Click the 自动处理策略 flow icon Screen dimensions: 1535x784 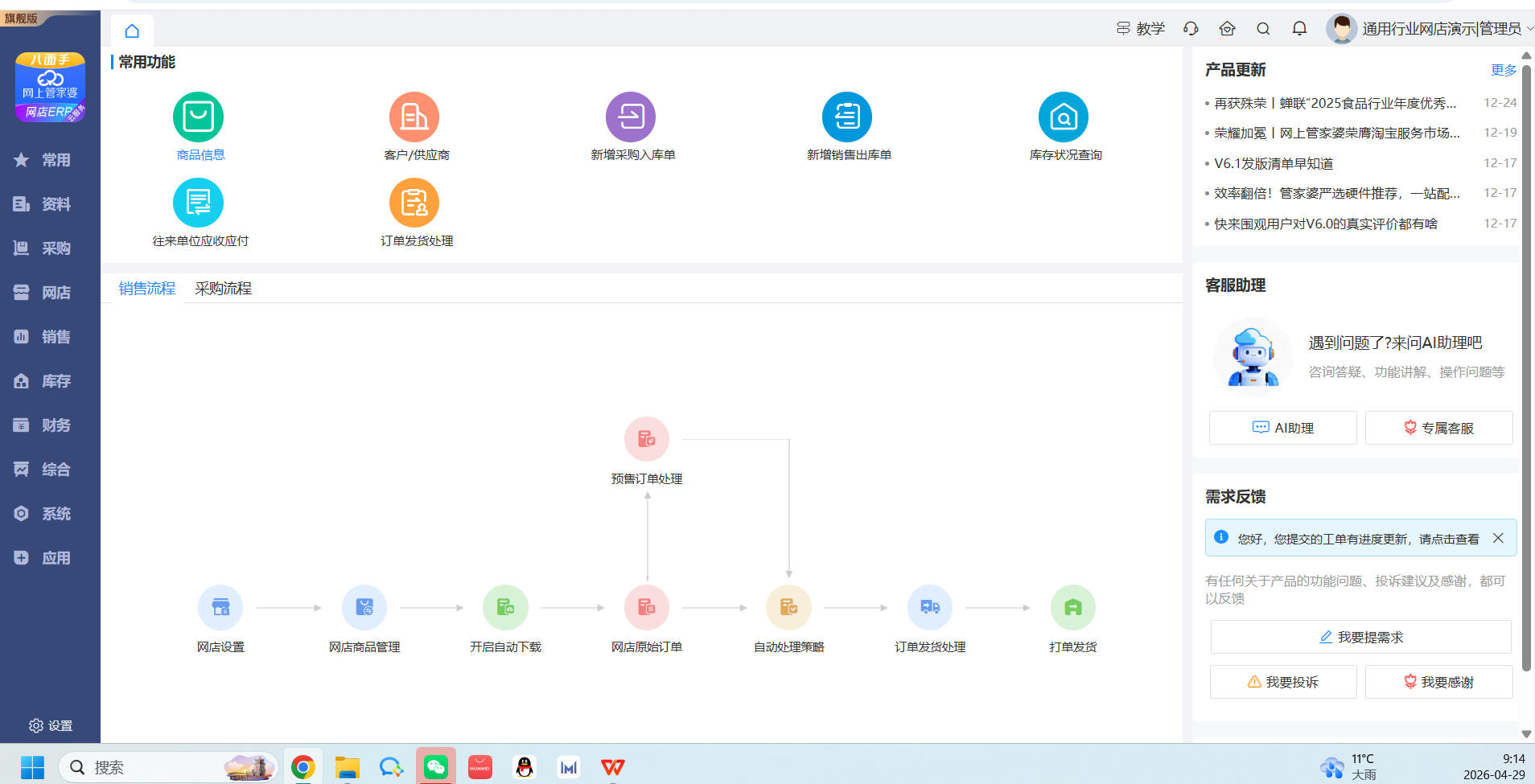pyautogui.click(x=788, y=607)
